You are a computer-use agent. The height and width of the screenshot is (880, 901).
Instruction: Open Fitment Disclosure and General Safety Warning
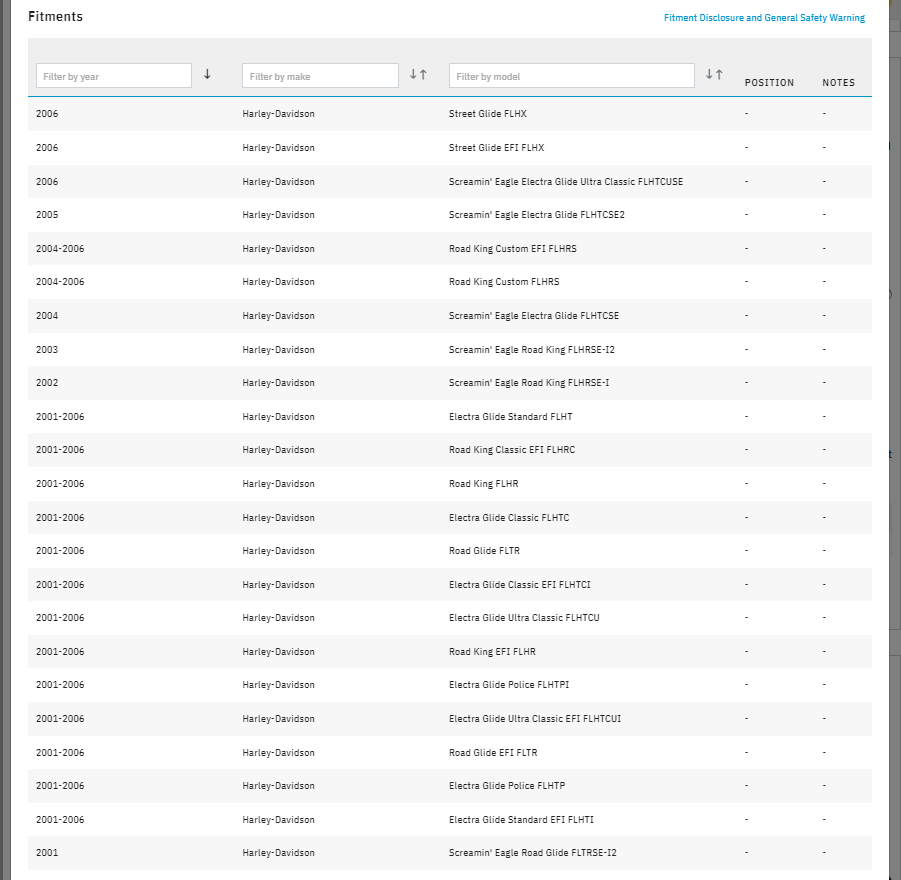764,18
